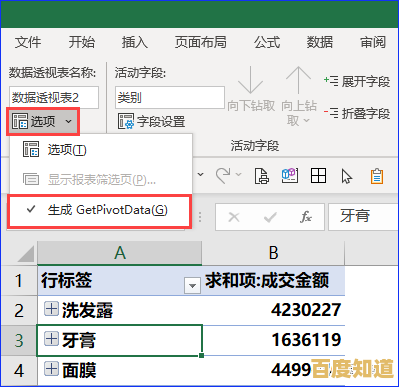
Task: Click the select objects pointer icon
Action: pyautogui.click(x=347, y=176)
